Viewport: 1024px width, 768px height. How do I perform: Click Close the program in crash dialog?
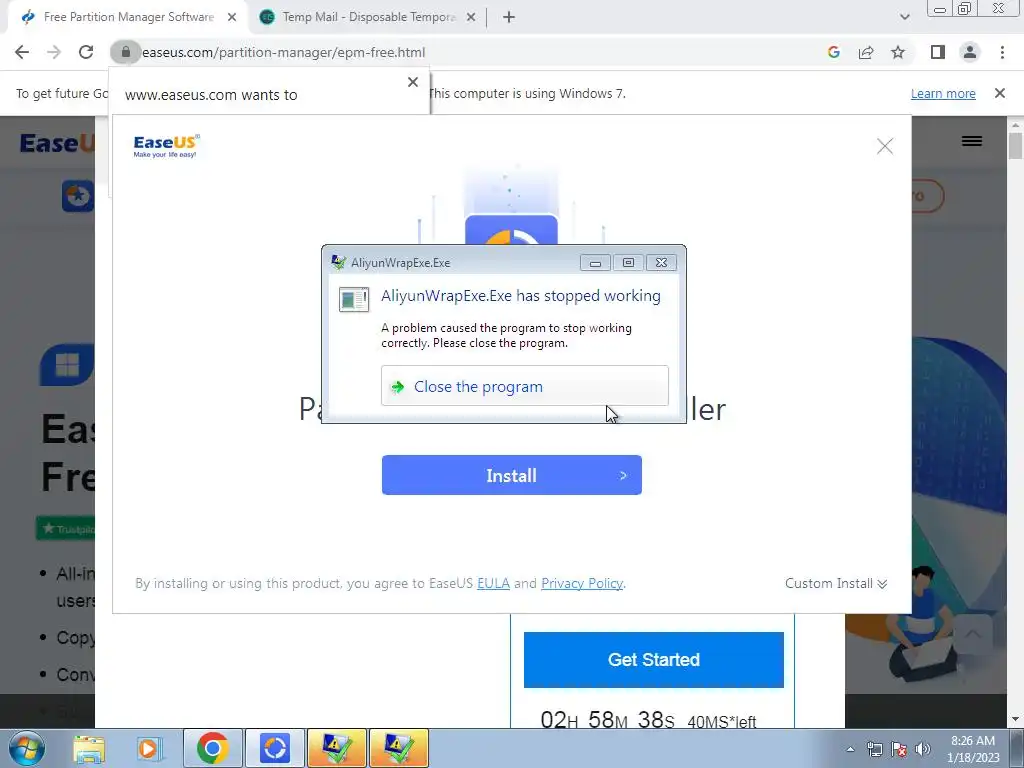(524, 386)
